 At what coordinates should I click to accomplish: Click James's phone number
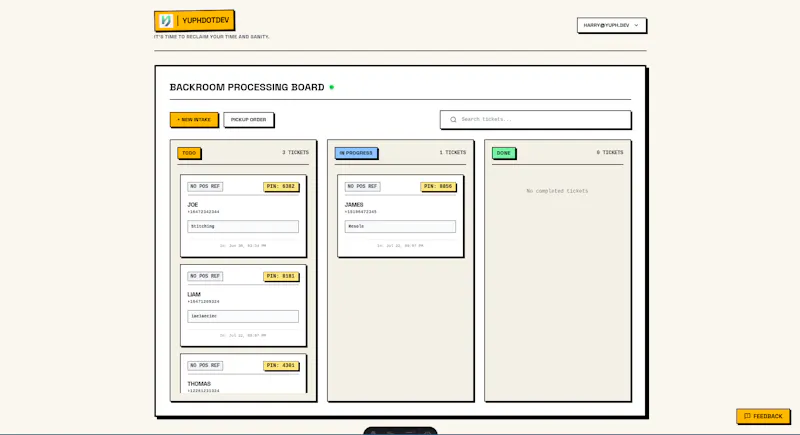[x=360, y=212]
